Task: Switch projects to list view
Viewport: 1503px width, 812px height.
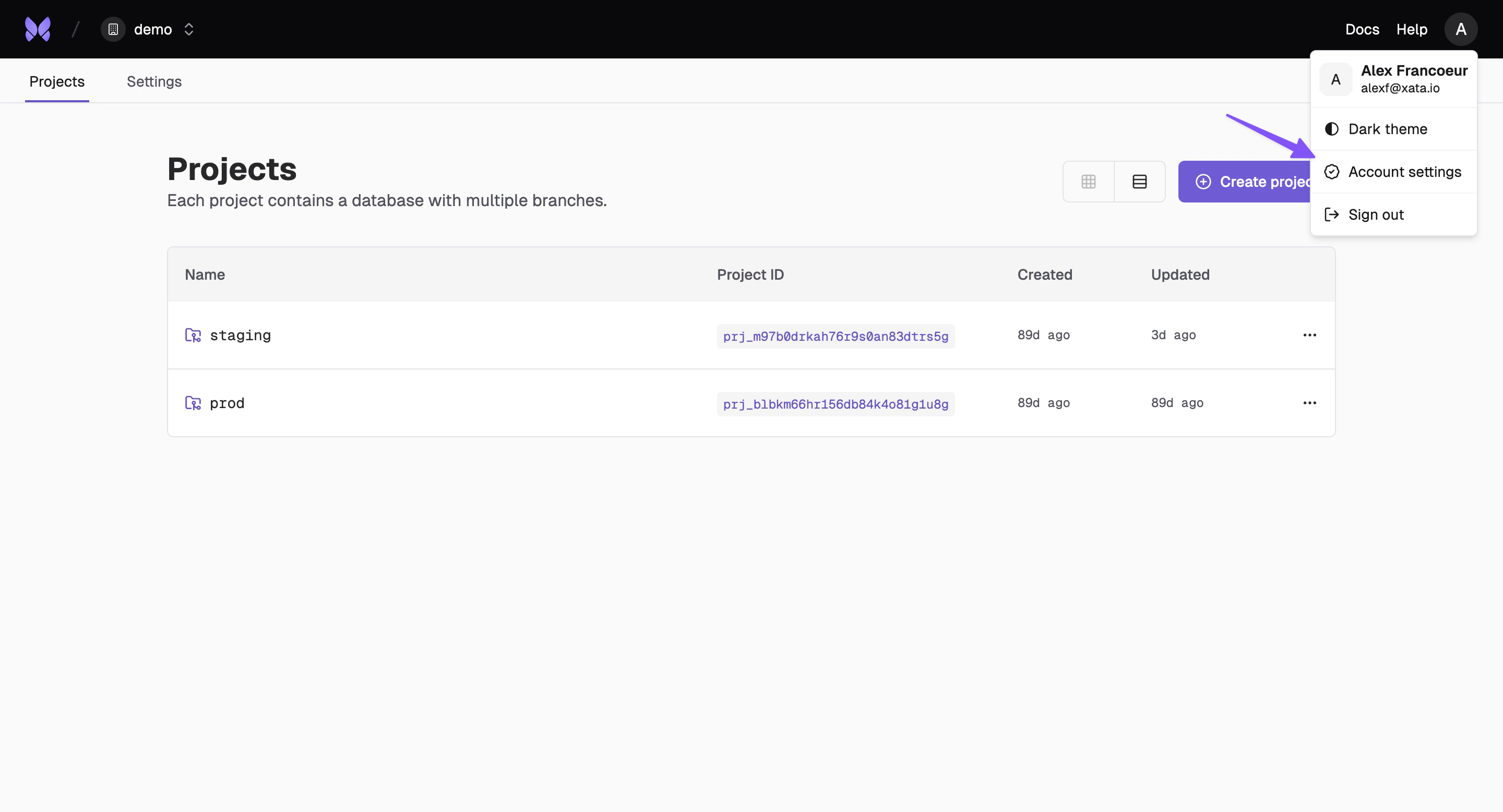Action: (x=1139, y=182)
